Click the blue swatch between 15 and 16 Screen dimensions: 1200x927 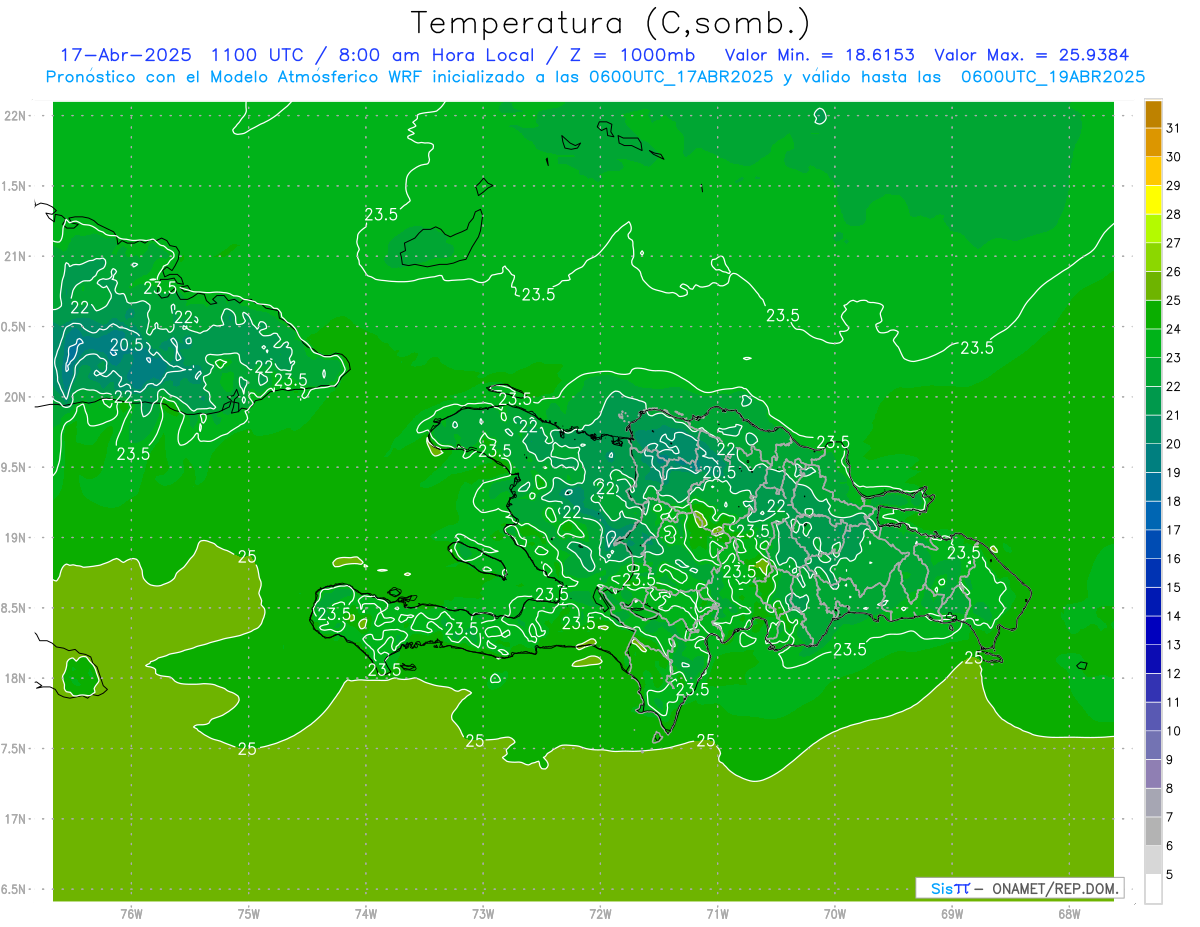click(1153, 573)
